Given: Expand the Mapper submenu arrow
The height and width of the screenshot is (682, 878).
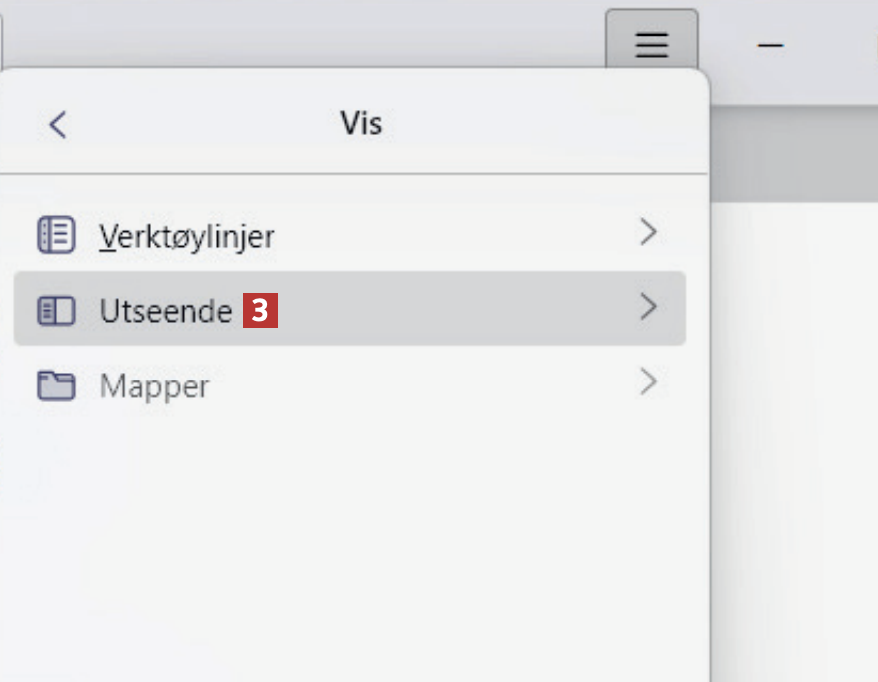Looking at the screenshot, I should click(x=649, y=381).
